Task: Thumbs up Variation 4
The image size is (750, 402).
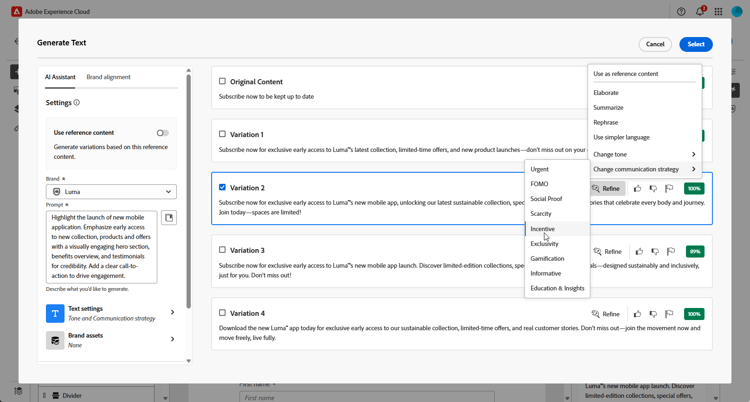Action: tap(637, 314)
